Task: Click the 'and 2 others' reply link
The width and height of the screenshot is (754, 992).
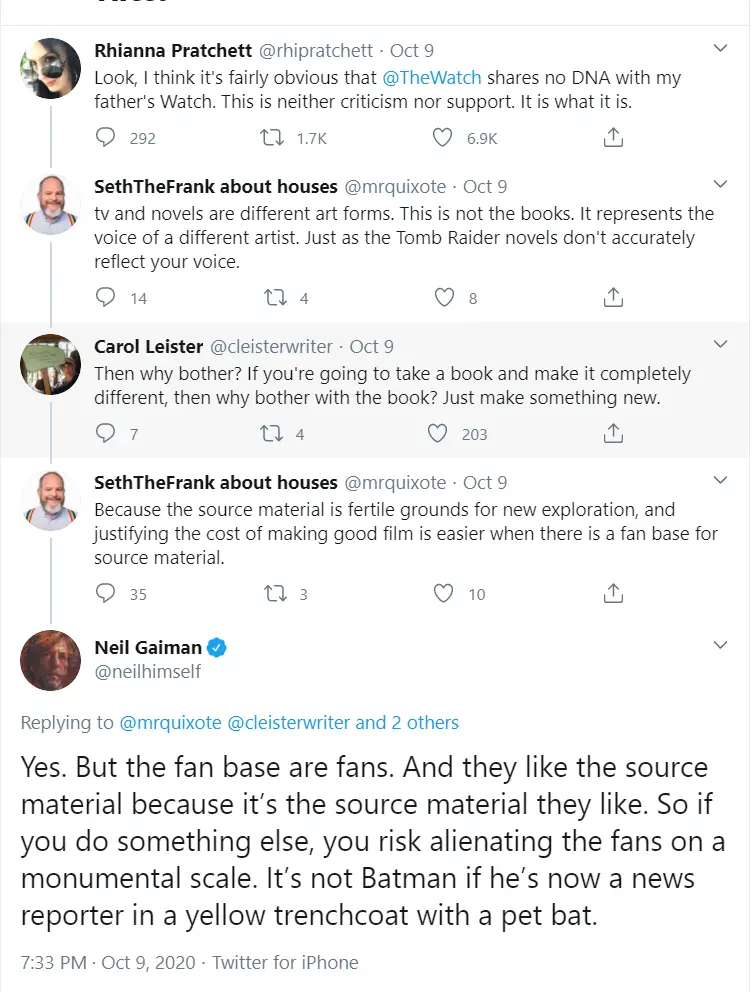Action: tap(407, 722)
